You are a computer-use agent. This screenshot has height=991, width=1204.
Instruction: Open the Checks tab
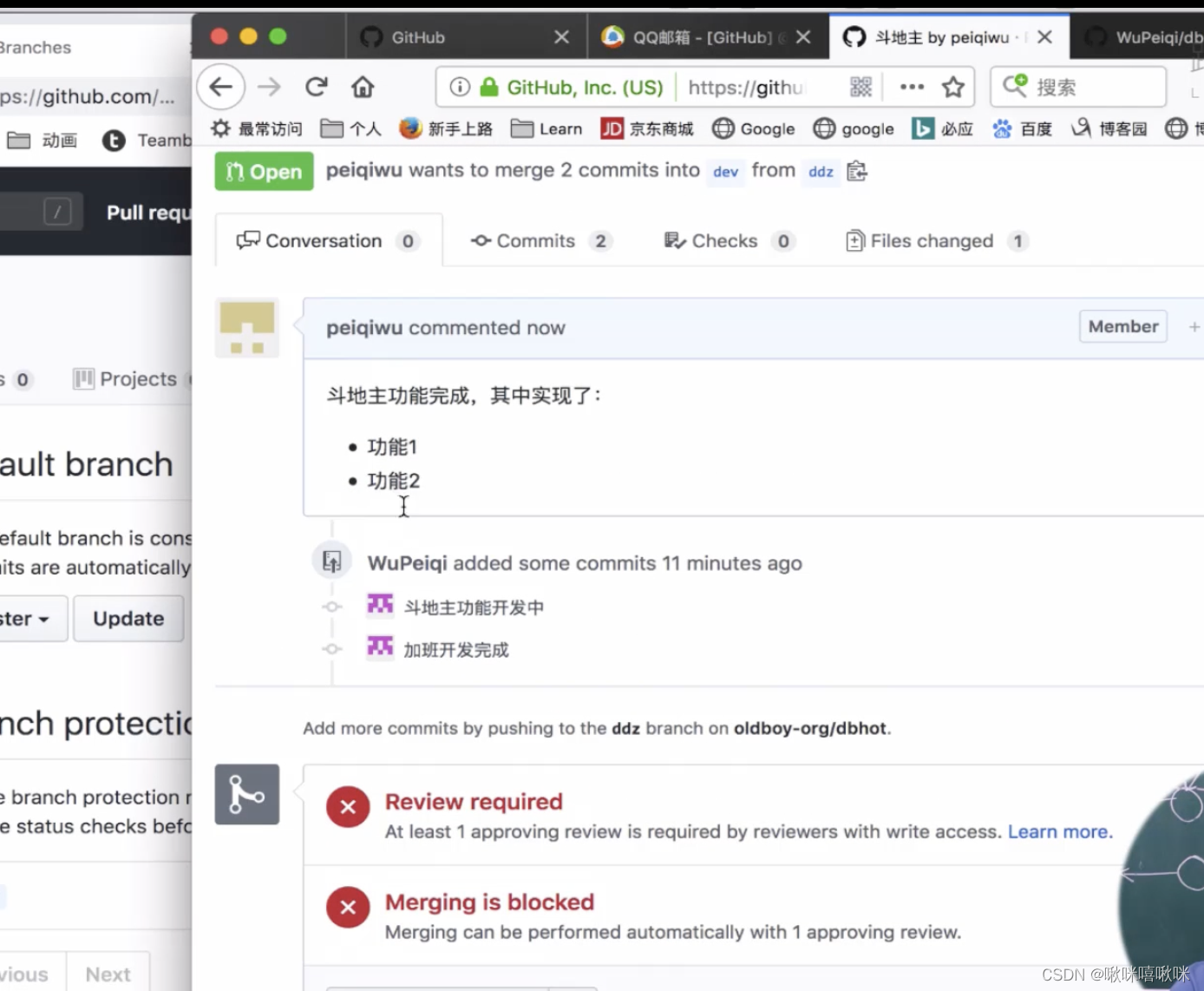coord(730,240)
